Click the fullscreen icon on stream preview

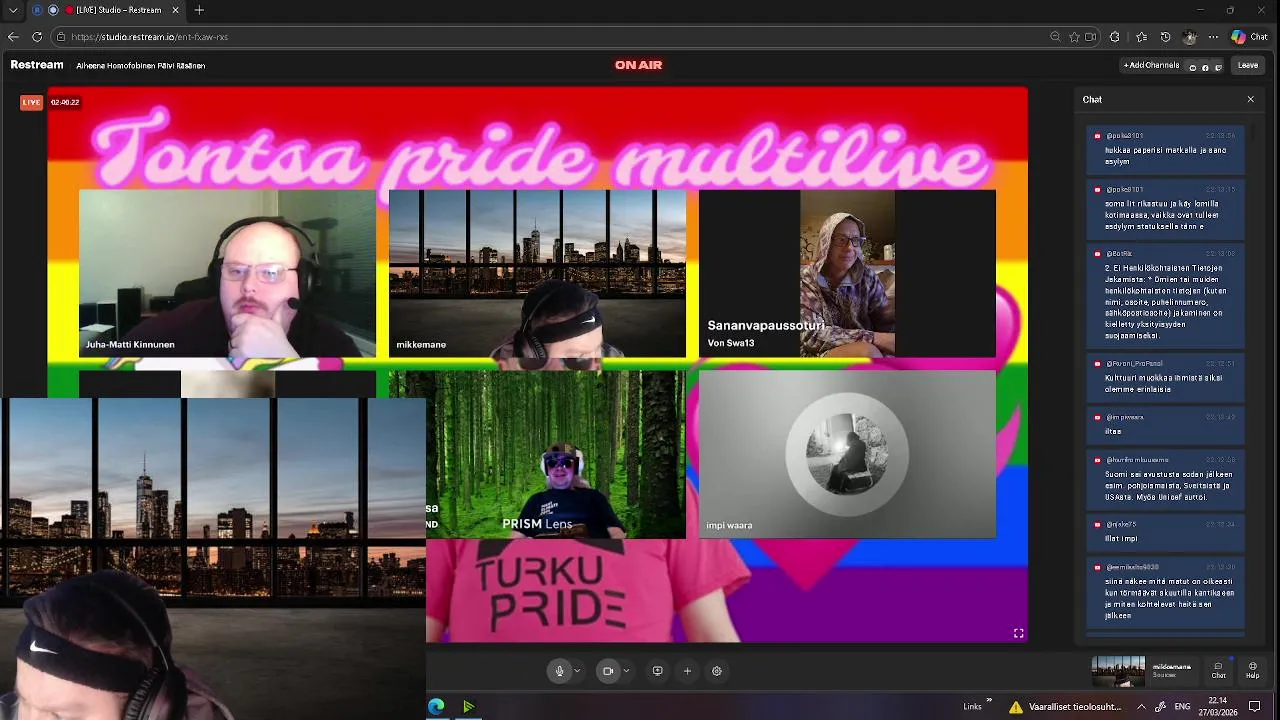pos(1018,633)
